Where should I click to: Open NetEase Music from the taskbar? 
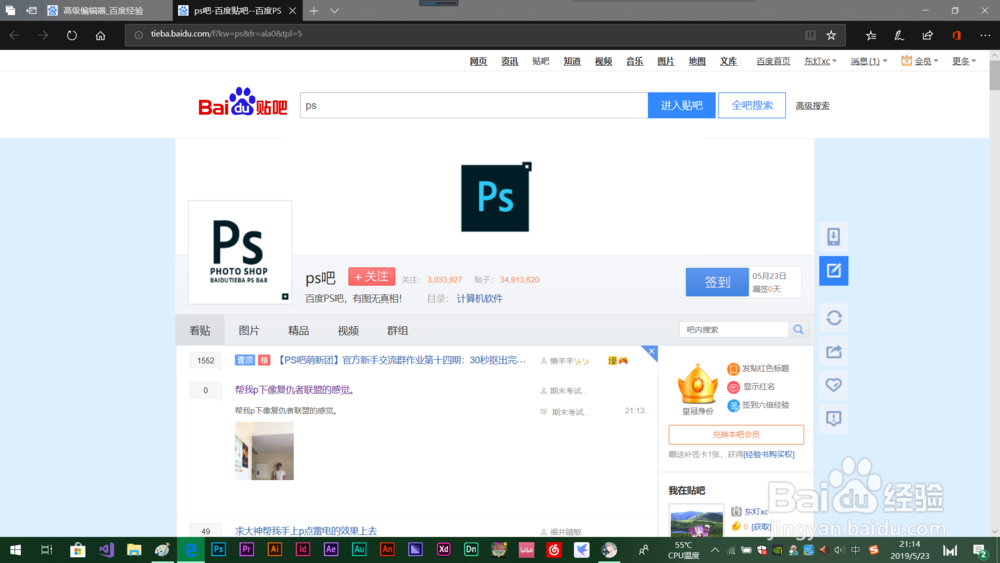(554, 550)
